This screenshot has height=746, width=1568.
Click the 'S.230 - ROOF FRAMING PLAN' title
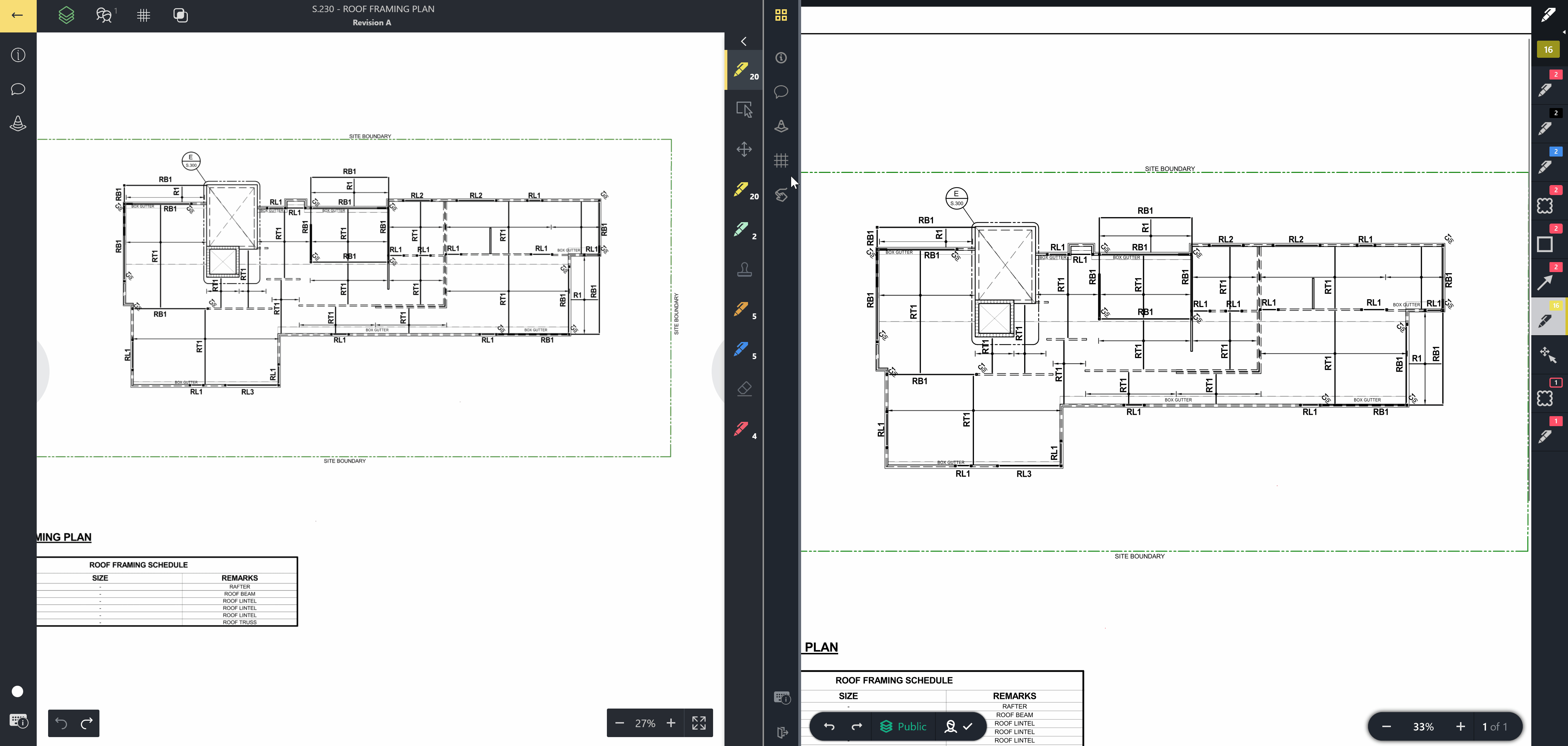pyautogui.click(x=372, y=9)
